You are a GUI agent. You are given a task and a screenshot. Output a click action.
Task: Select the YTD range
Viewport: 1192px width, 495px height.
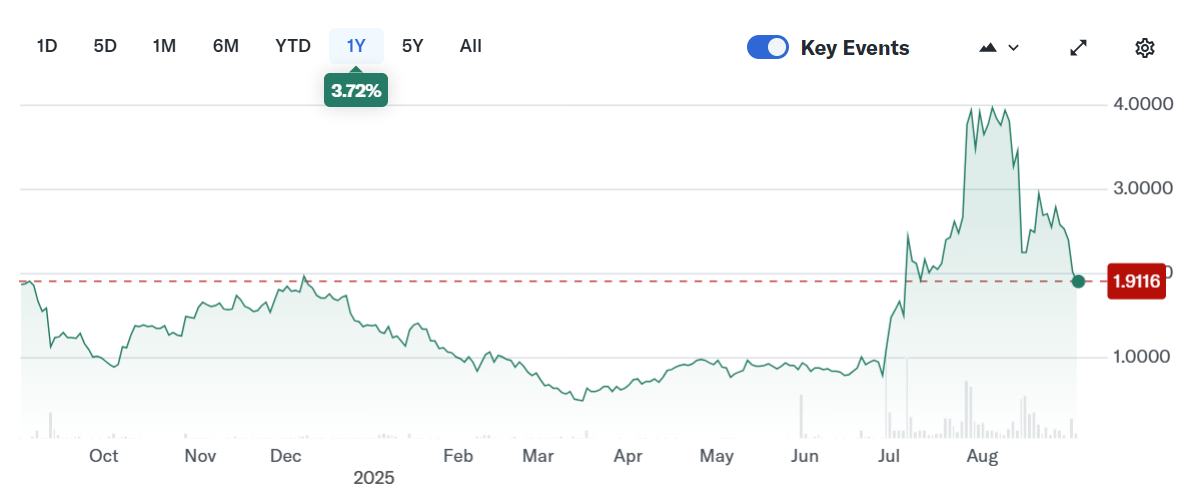pyautogui.click(x=293, y=46)
